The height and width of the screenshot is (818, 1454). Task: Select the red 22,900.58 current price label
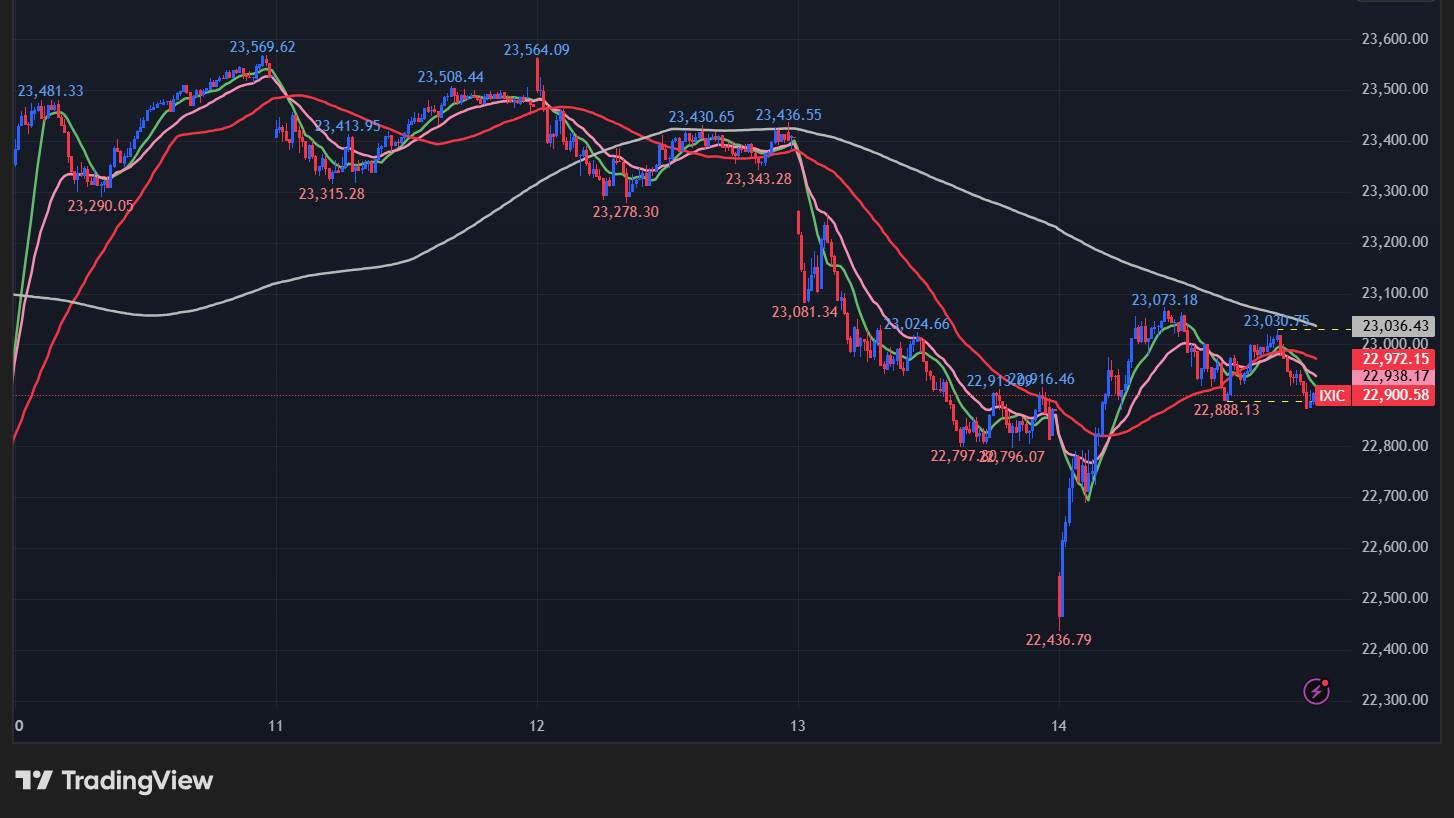pos(1392,396)
